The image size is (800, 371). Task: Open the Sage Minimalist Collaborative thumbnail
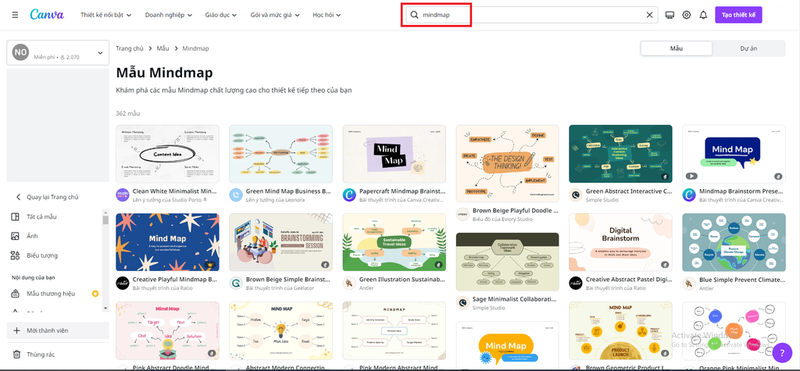(x=507, y=262)
